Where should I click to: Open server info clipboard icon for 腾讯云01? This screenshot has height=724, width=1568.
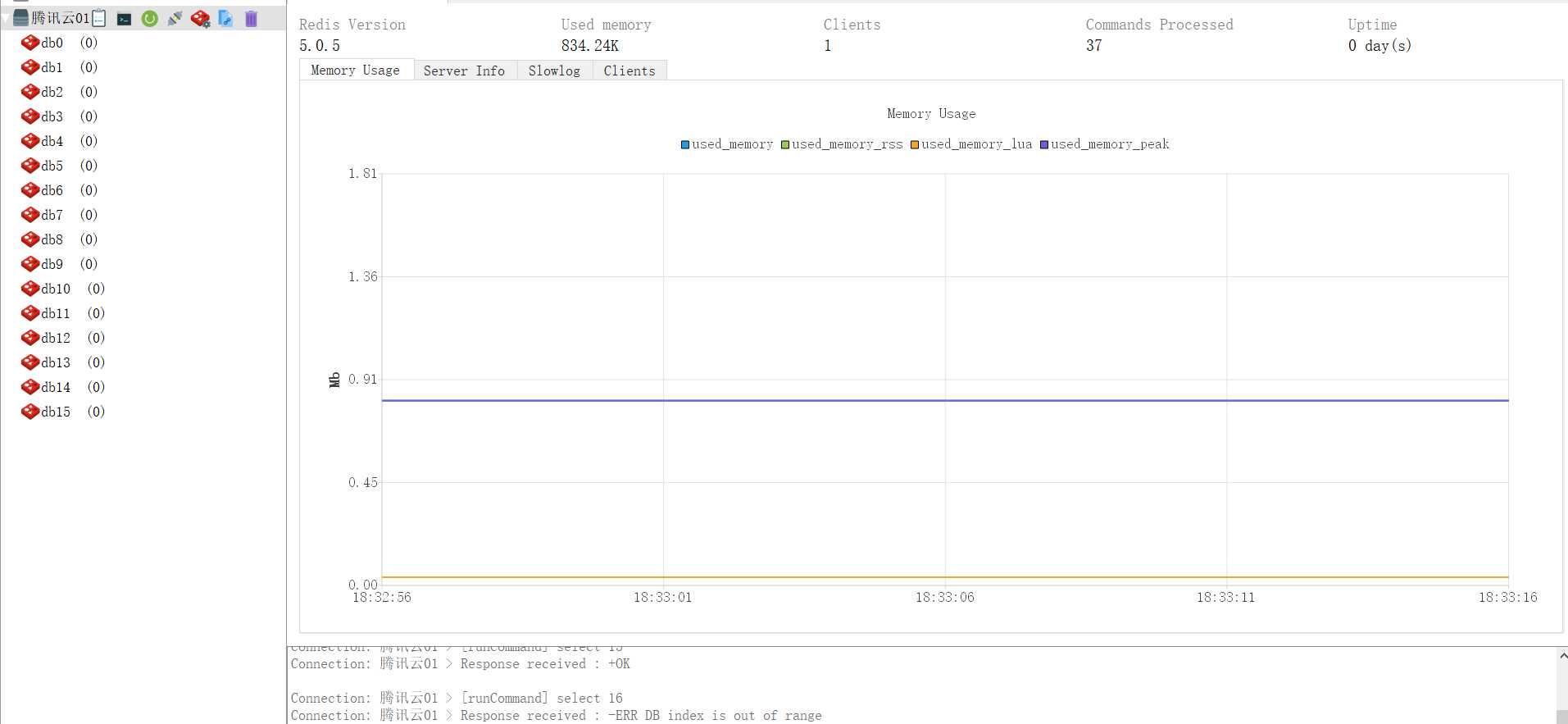click(99, 18)
